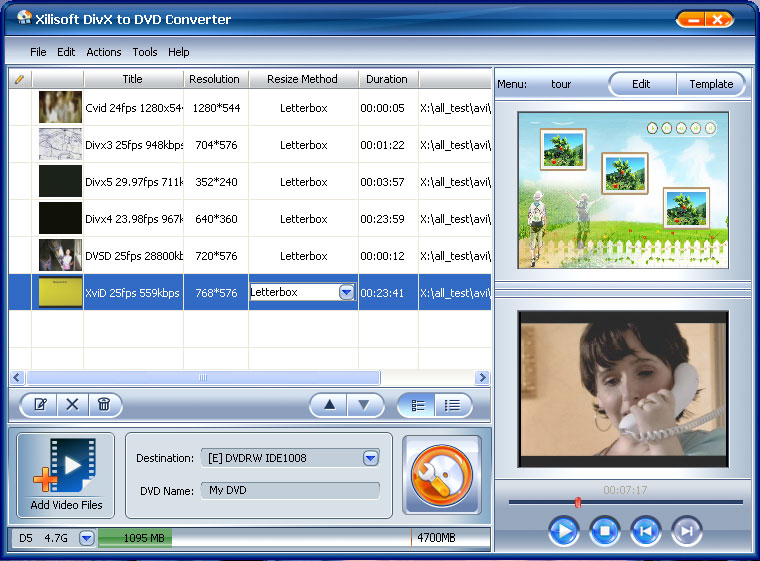The image size is (760, 561).
Task: Click the title XviD 25fps 559kbps
Action: coord(132,293)
